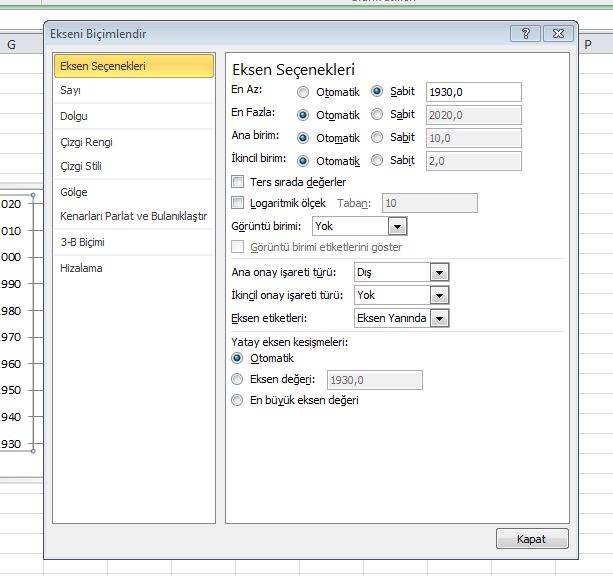The width and height of the screenshot is (613, 576).
Task: Open Kenarları Parlat ve Bulanıklaştır section
Action: [x=133, y=216]
